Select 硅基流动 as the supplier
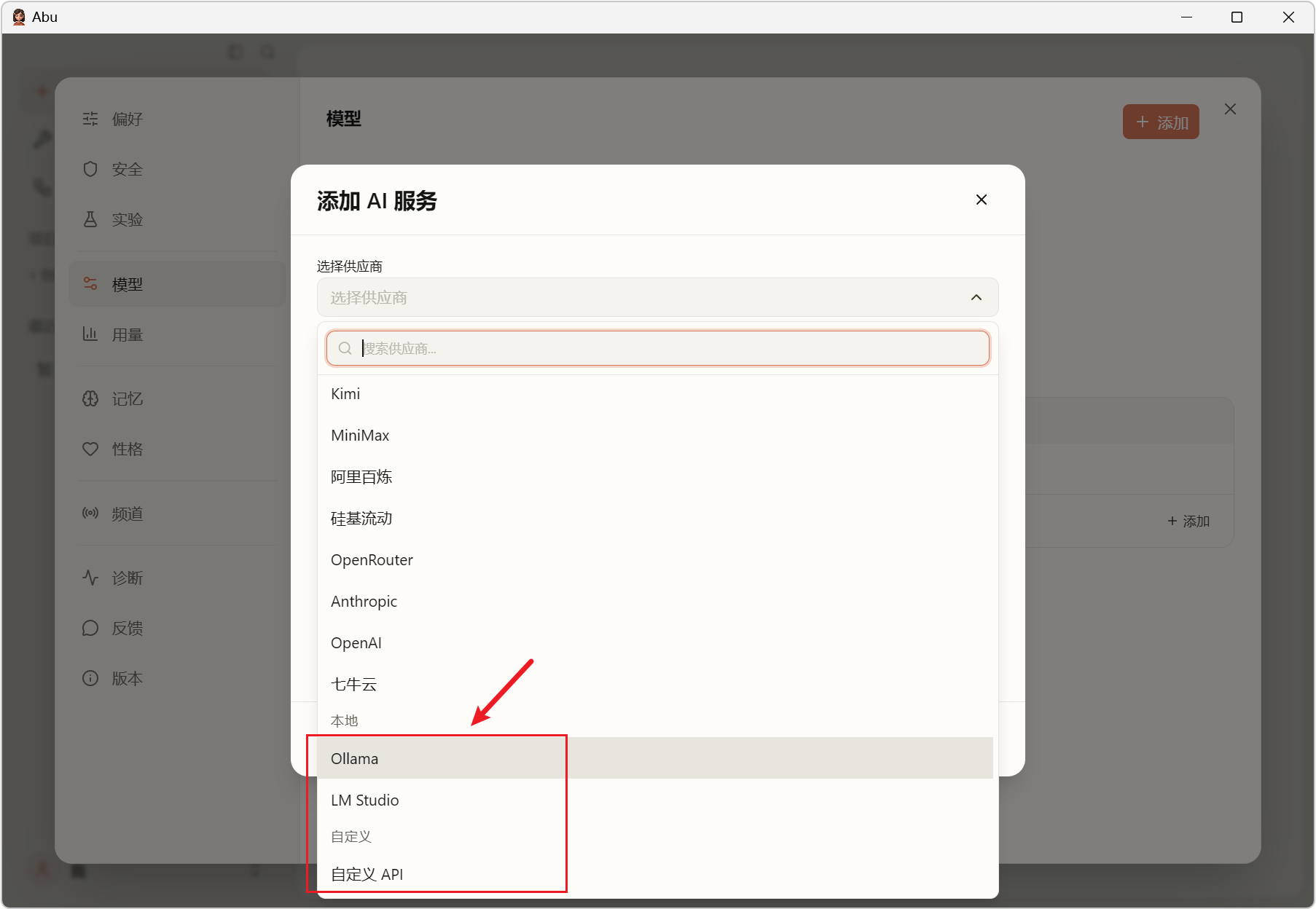This screenshot has height=909, width=1316. [x=655, y=519]
